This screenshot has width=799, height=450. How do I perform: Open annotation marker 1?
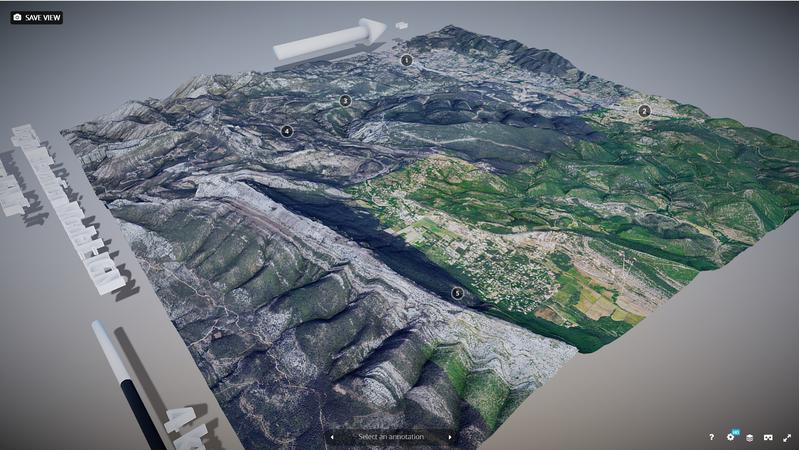[x=406, y=60]
